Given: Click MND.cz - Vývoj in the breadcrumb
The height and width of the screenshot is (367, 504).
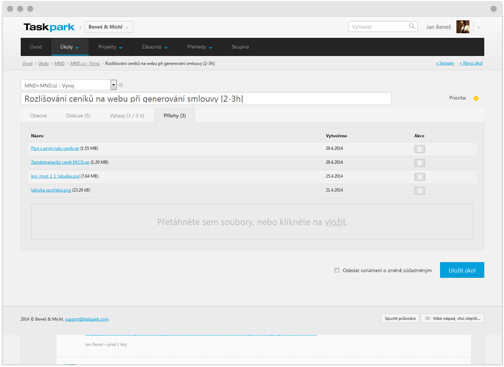Looking at the screenshot, I should [x=85, y=63].
